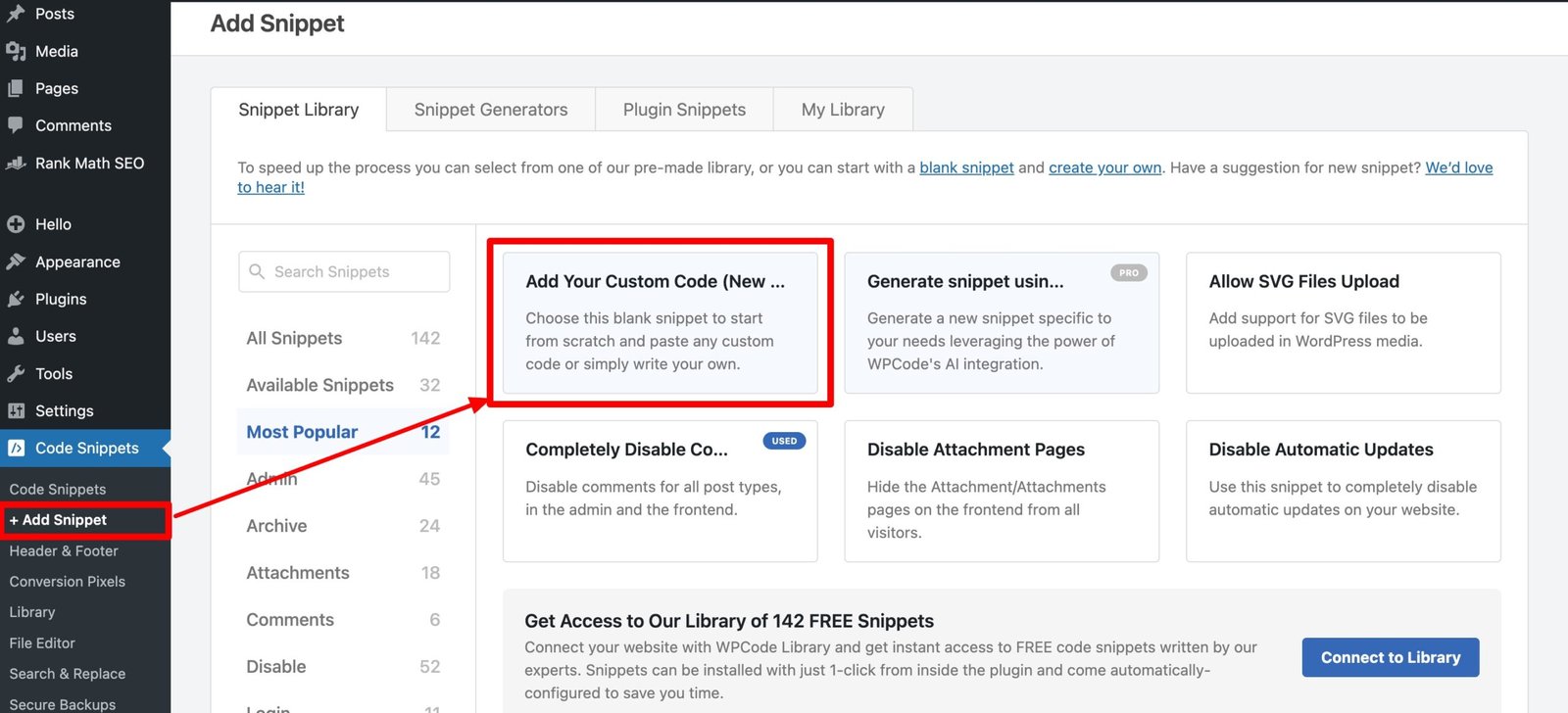1568x713 pixels.
Task: Open Secure Backups submenu item
Action: [x=62, y=704]
